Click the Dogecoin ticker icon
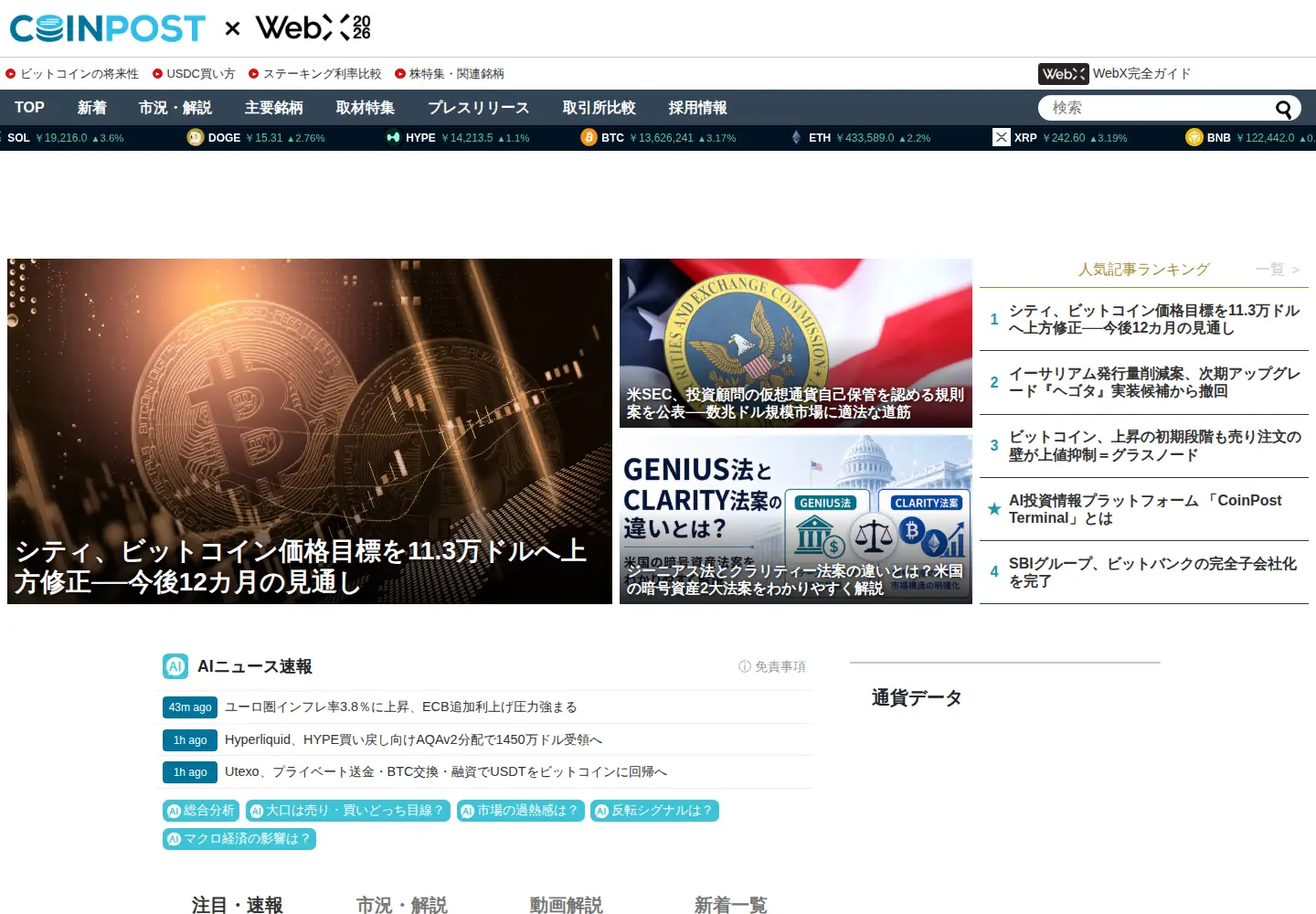 point(195,138)
